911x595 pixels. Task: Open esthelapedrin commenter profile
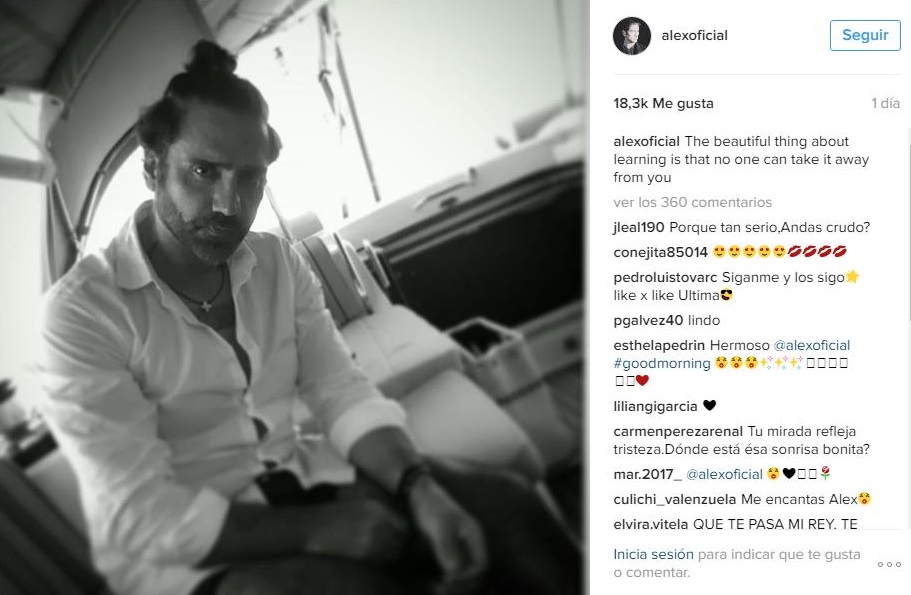click(659, 345)
